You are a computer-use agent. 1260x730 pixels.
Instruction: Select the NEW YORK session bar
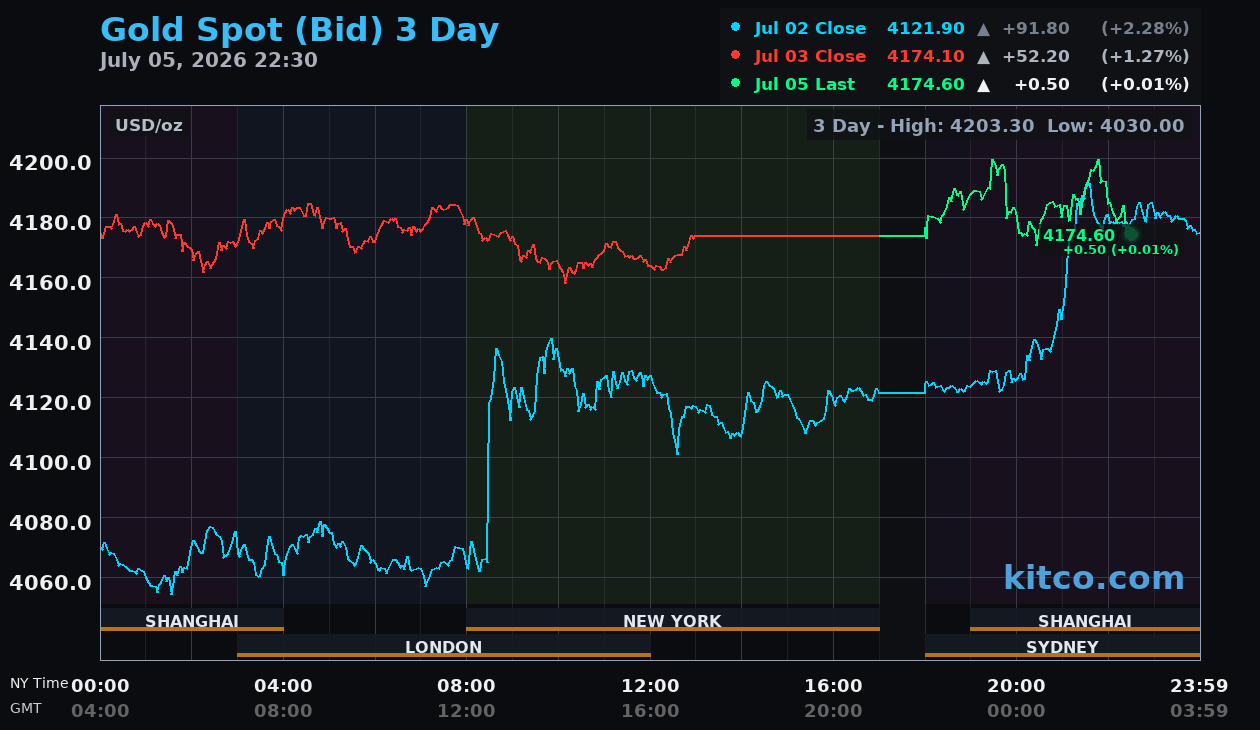[673, 620]
